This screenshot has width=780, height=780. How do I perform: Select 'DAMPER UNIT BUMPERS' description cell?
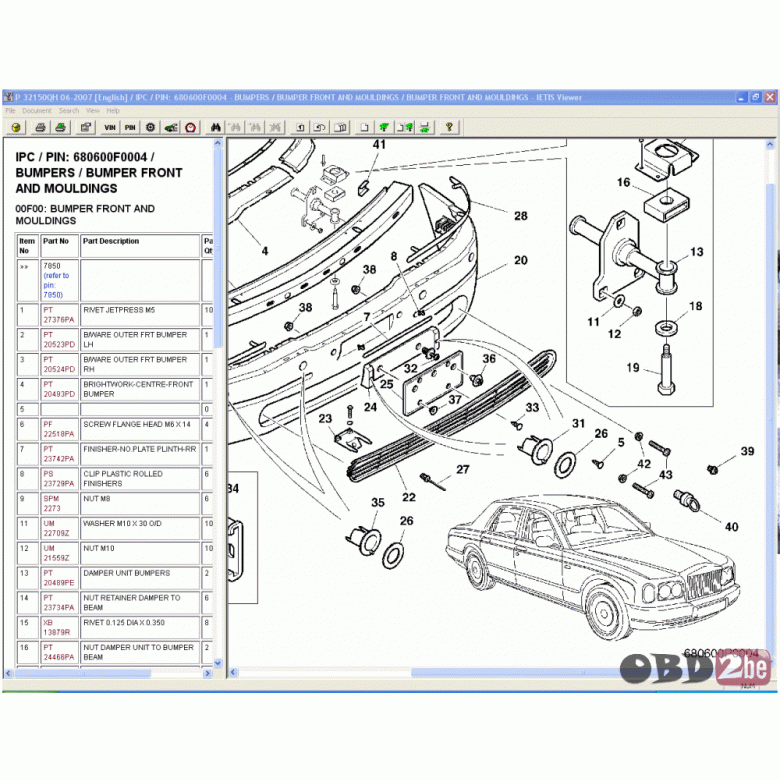pos(140,578)
